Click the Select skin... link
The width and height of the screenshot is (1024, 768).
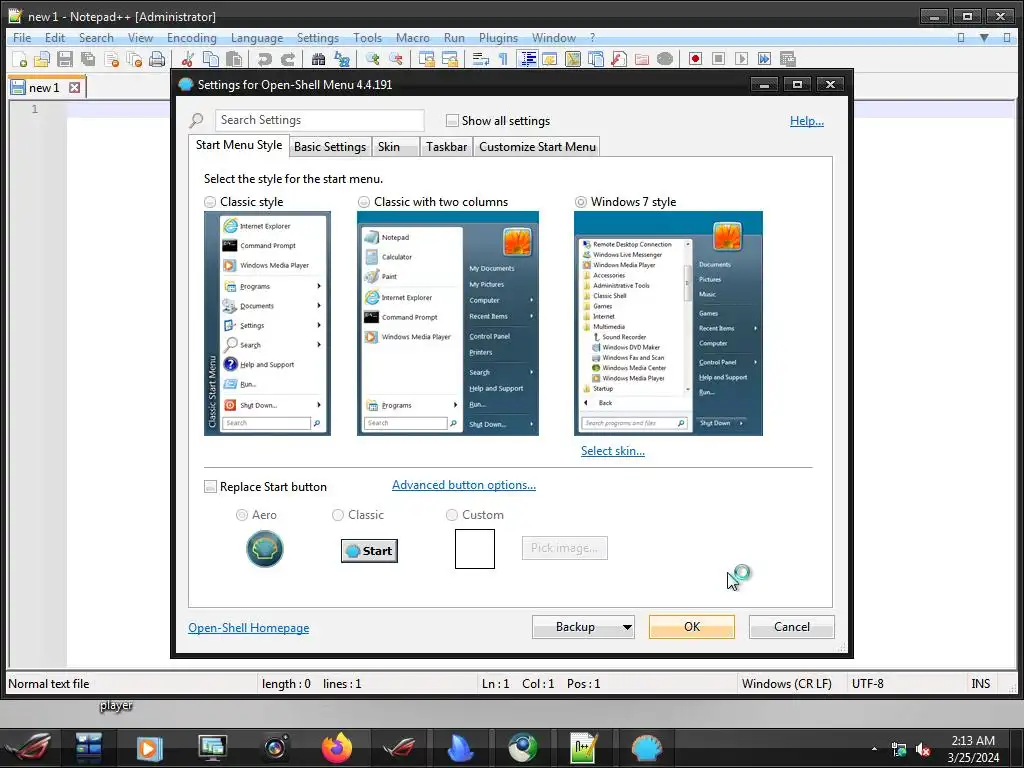613,451
